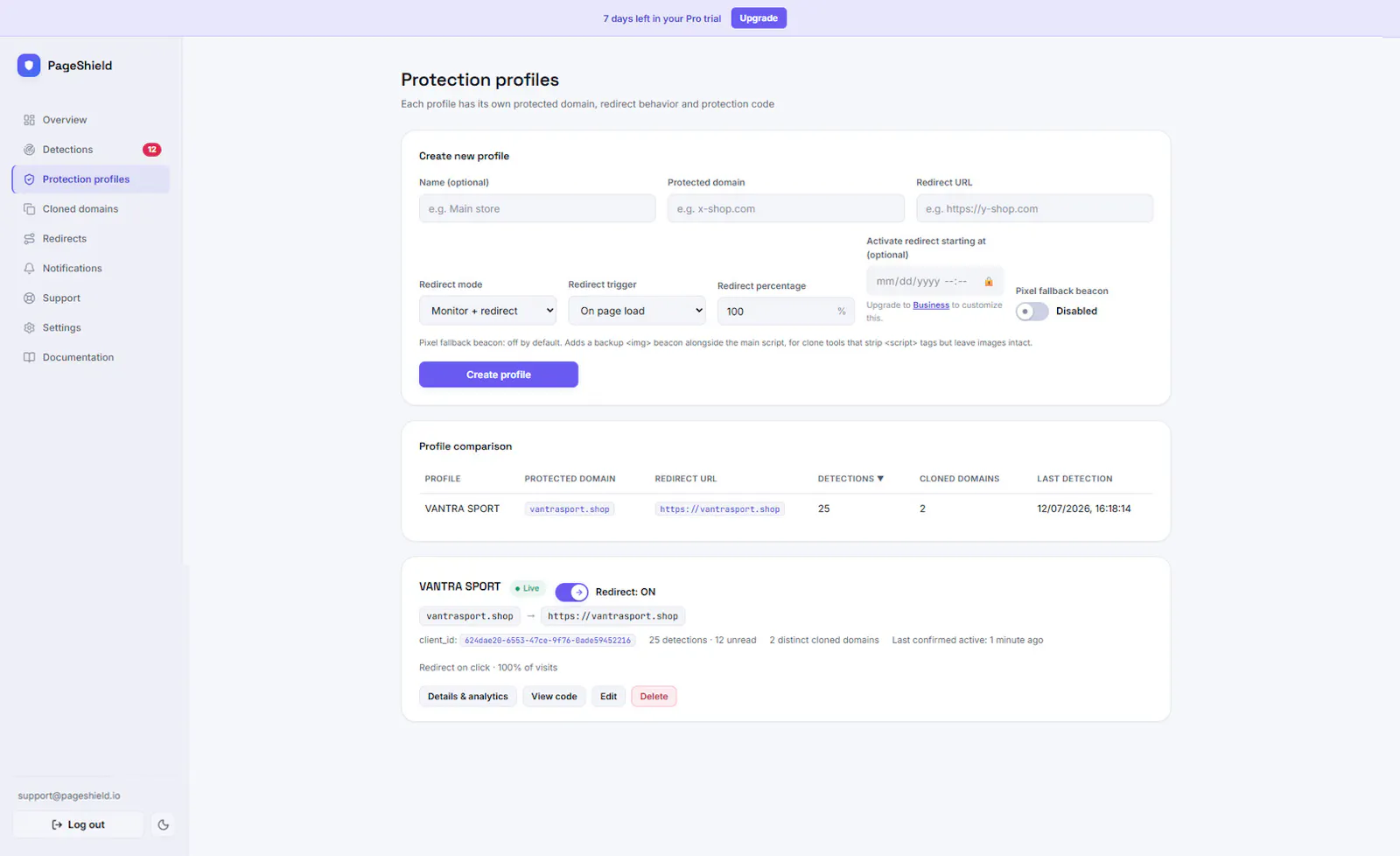
Task: Click the https://vantrasport.shop table cell
Action: (720, 509)
